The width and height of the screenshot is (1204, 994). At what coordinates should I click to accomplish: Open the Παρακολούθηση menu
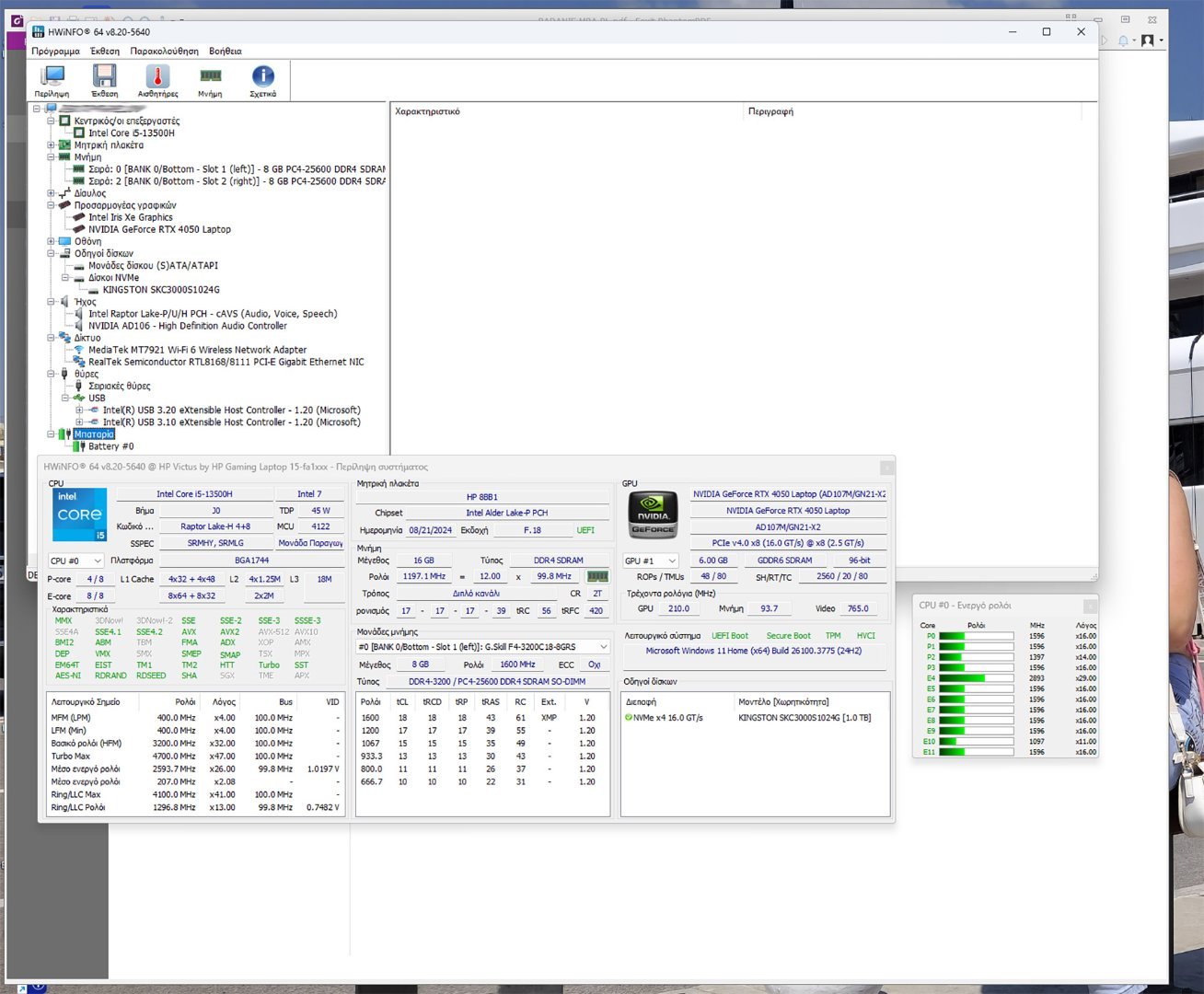164,52
